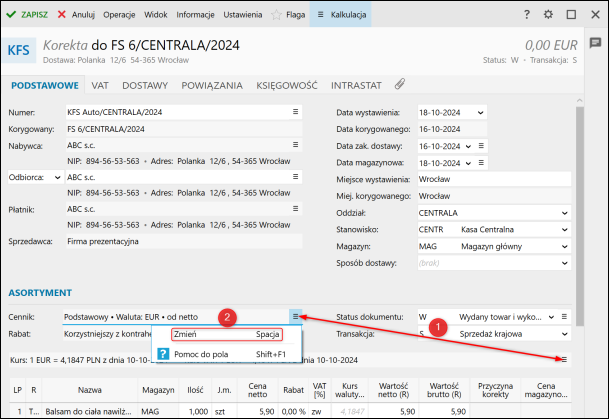Switch to the POWIĄZANIA tab
The image size is (609, 419).
(x=212, y=85)
